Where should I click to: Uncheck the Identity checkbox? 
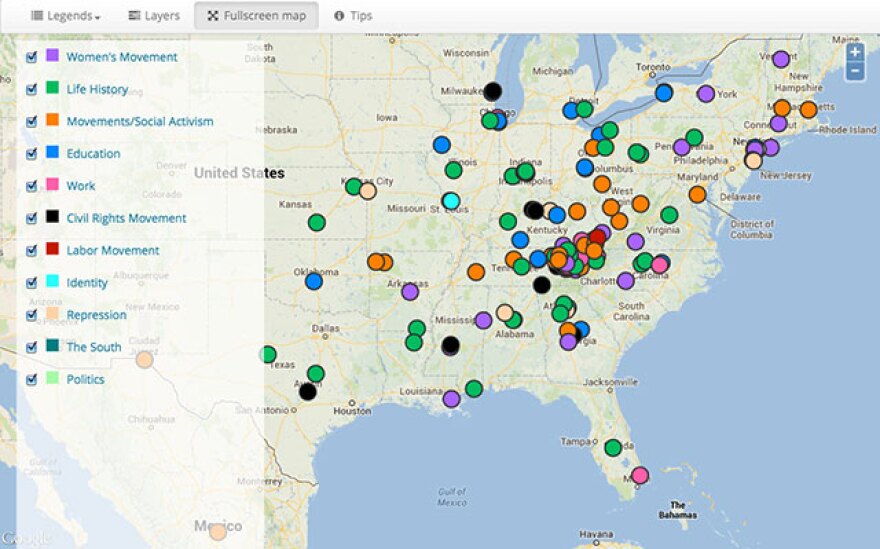point(31,283)
